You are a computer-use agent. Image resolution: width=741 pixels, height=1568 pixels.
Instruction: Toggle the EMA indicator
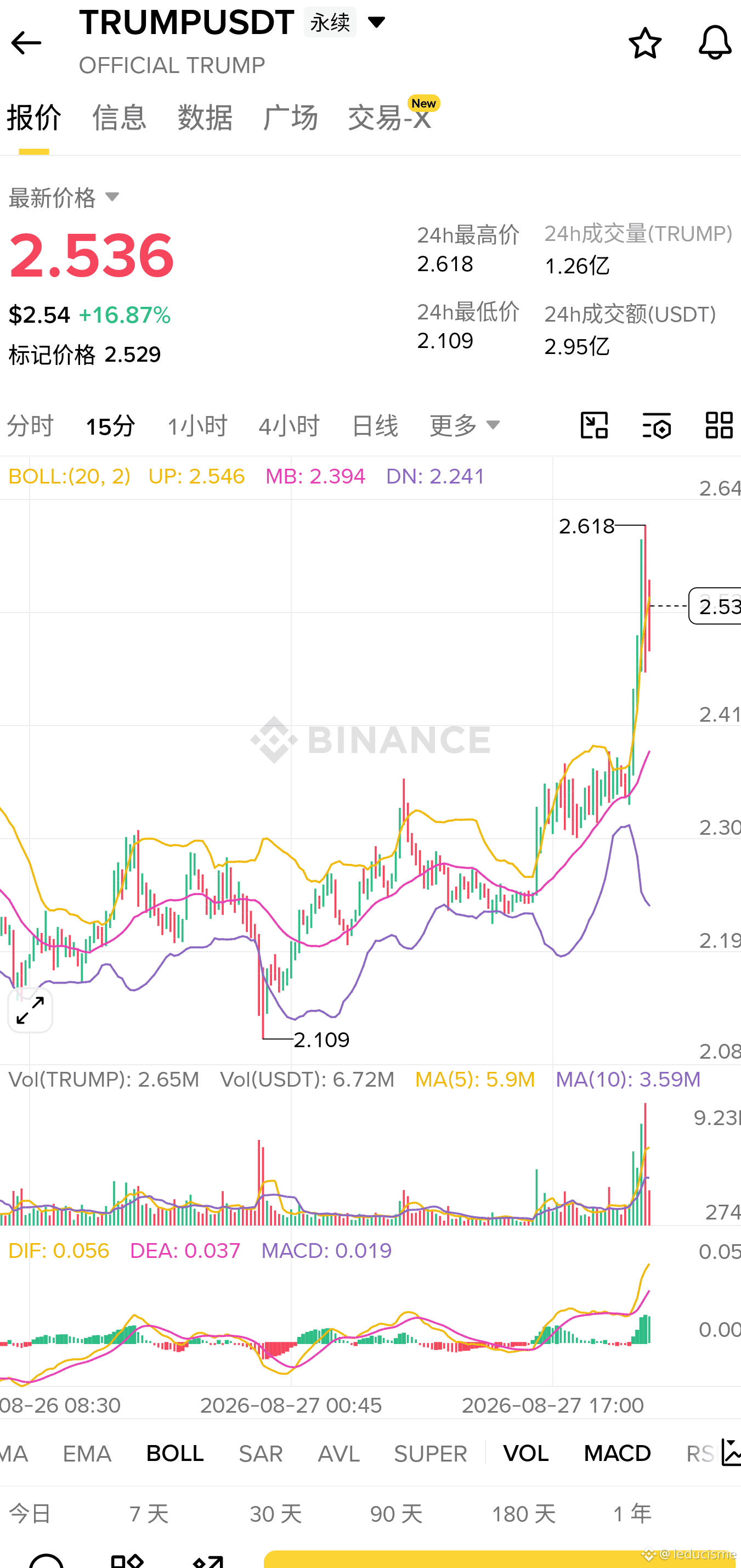click(87, 1453)
